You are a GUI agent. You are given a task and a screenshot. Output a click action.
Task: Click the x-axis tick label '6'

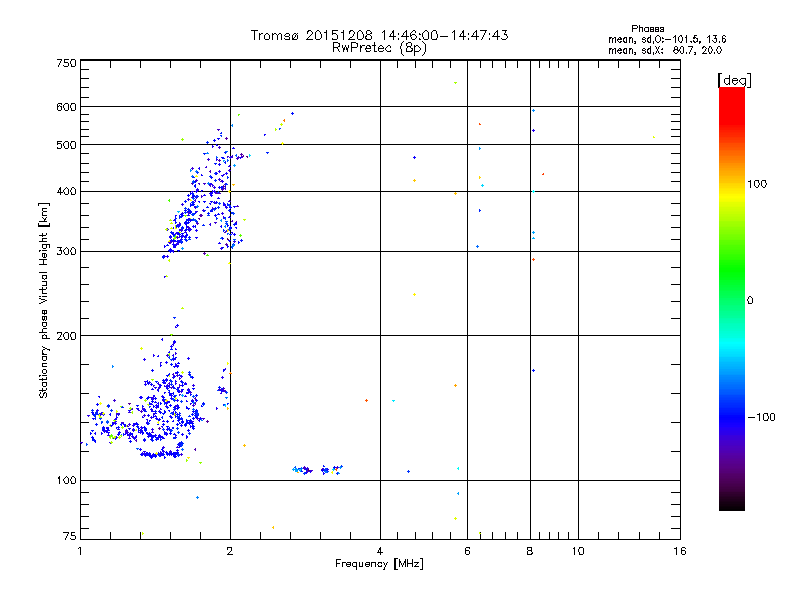point(467,551)
